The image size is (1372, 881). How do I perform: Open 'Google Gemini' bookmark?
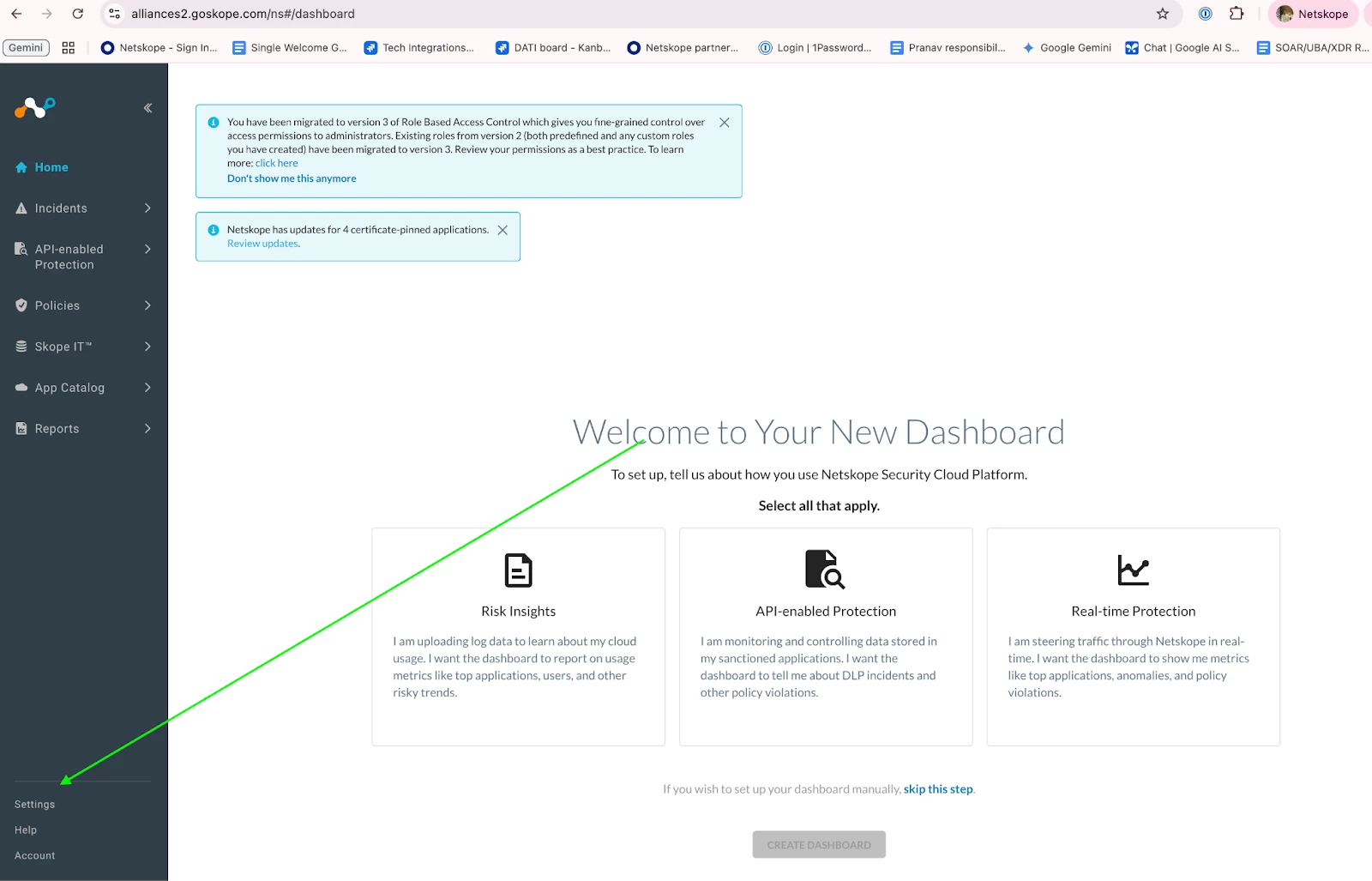click(1066, 48)
